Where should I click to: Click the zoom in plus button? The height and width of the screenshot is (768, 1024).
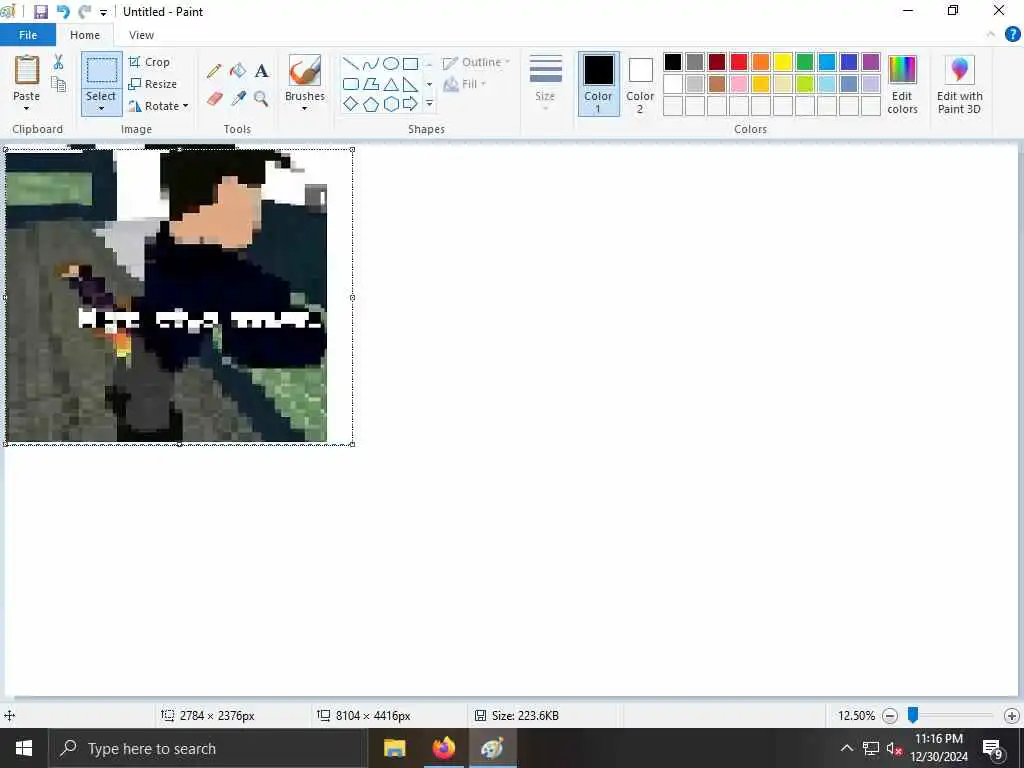[x=1012, y=716]
